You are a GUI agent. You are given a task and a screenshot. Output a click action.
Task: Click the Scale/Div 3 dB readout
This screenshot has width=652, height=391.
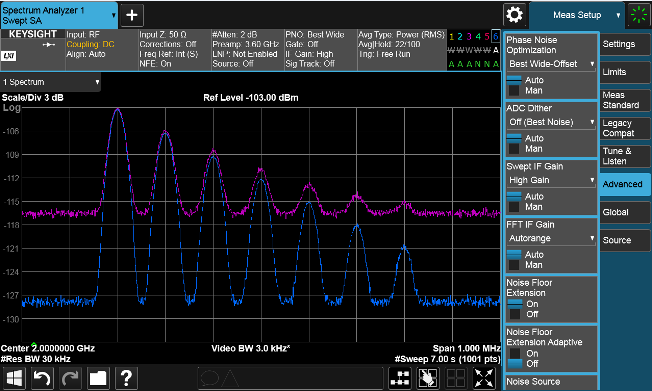point(33,98)
